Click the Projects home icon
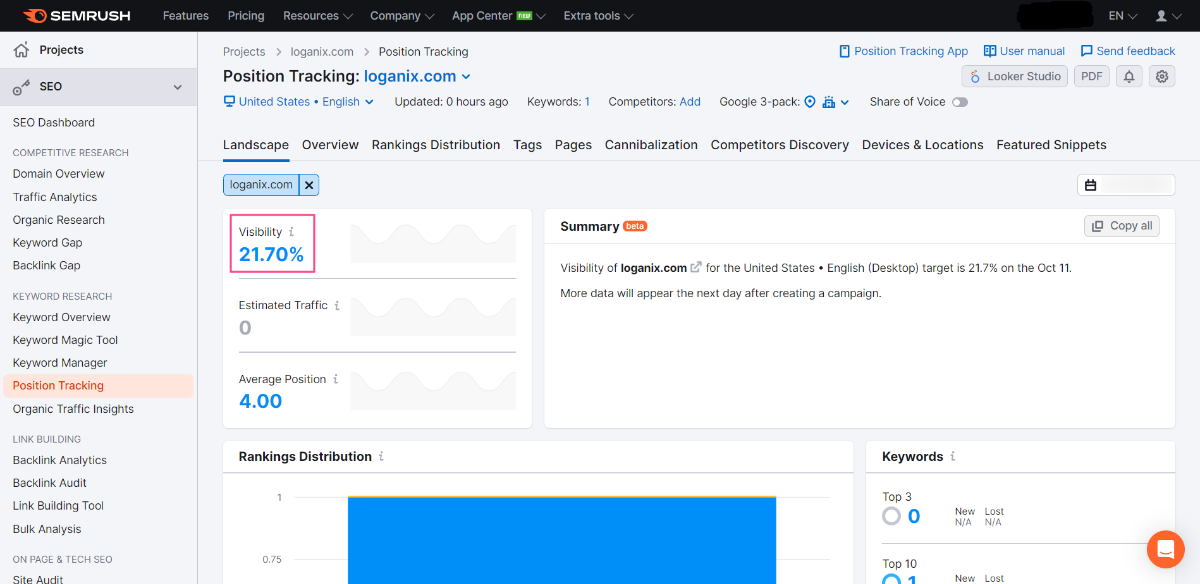Viewport: 1200px width, 584px height. click(x=21, y=50)
